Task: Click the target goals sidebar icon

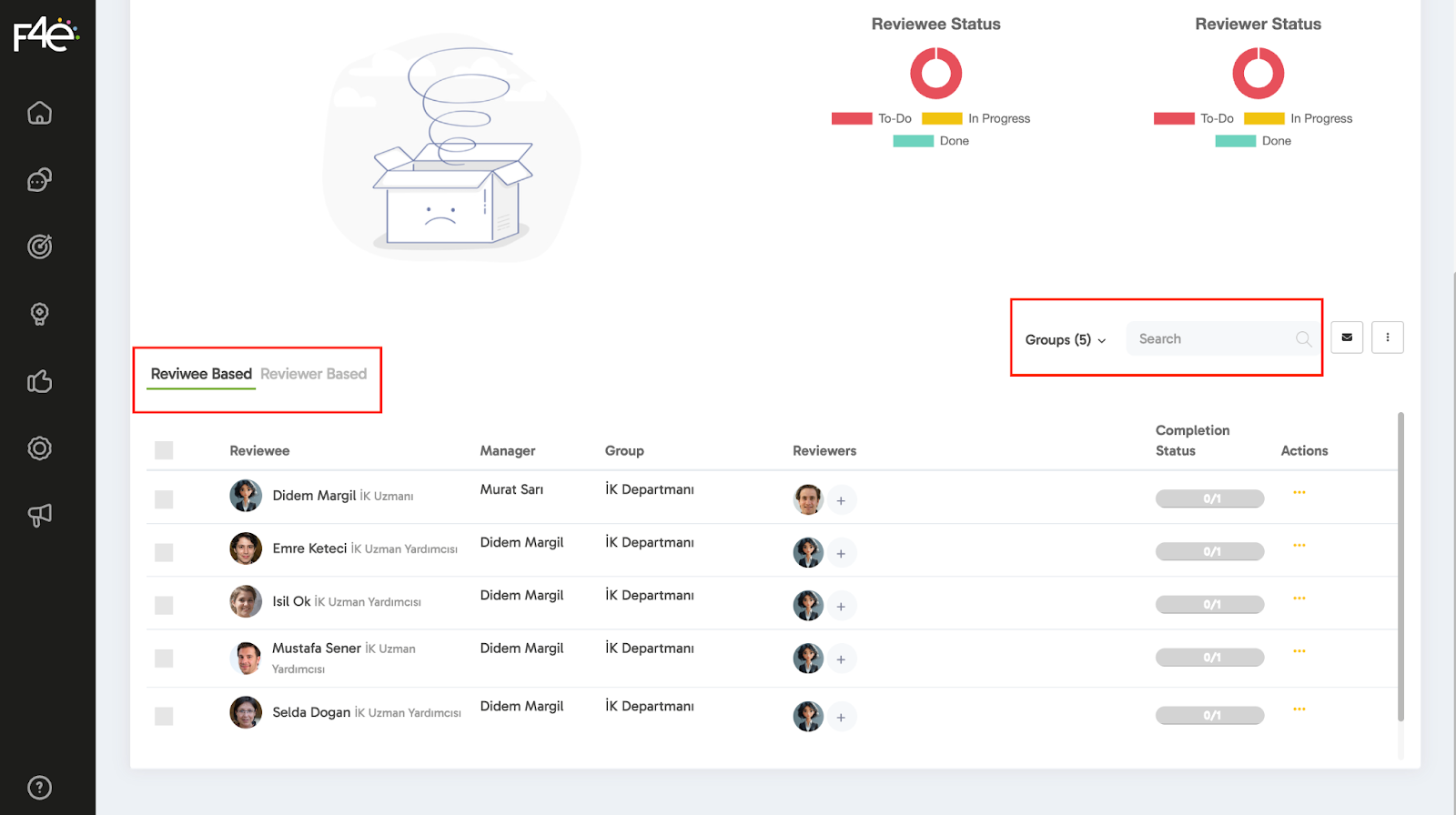Action: [x=39, y=247]
